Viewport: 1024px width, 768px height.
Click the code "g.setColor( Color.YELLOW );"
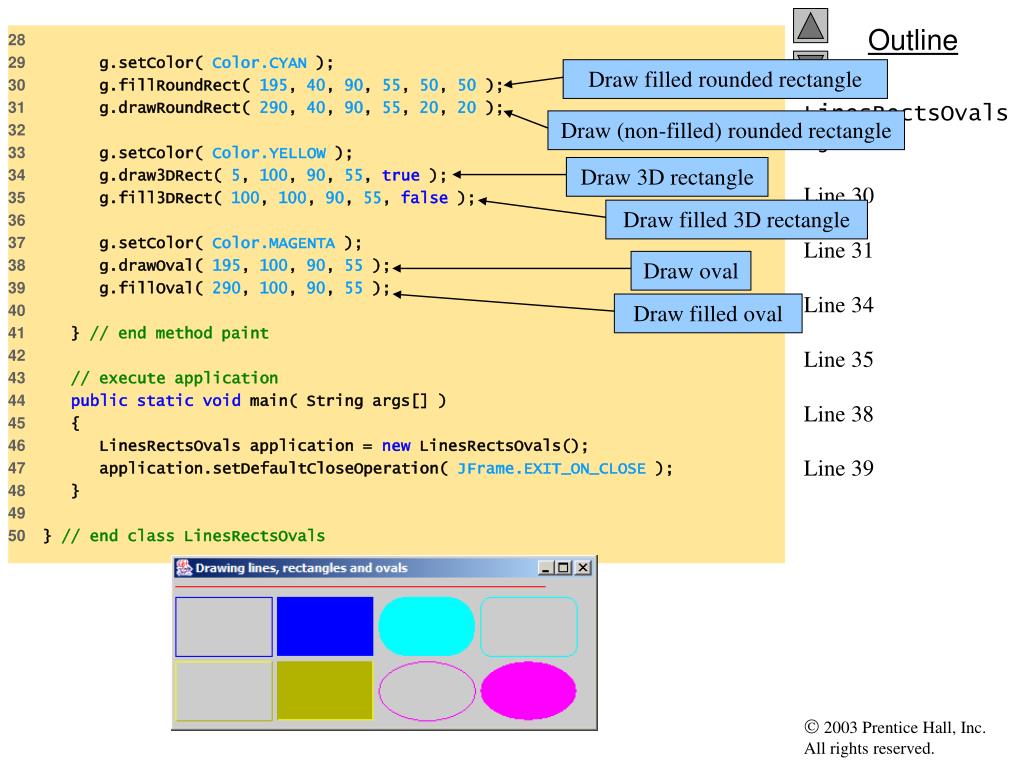tap(225, 153)
